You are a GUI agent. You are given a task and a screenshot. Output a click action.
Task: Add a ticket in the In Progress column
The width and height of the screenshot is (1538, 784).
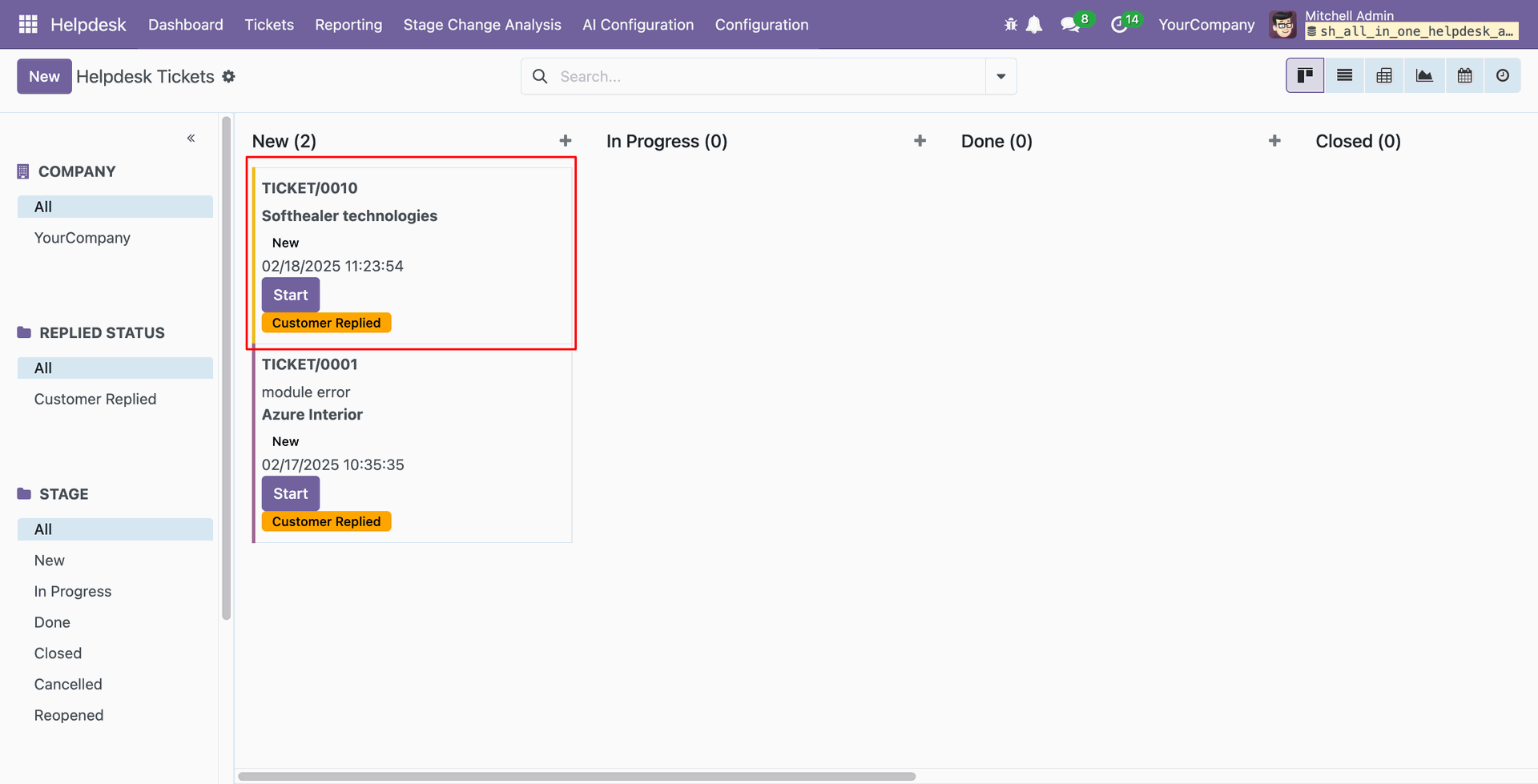[x=920, y=141]
